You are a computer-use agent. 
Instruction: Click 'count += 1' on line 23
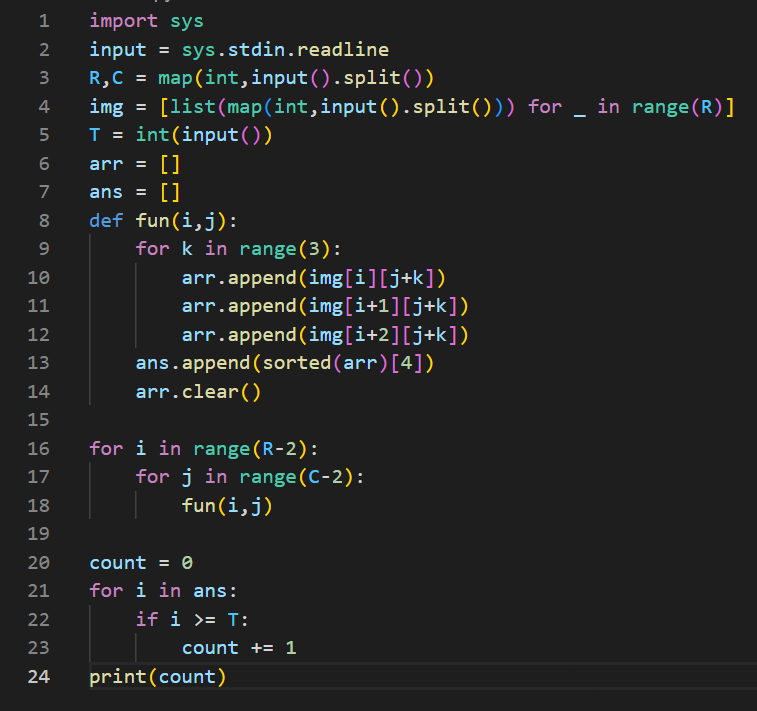coord(239,648)
